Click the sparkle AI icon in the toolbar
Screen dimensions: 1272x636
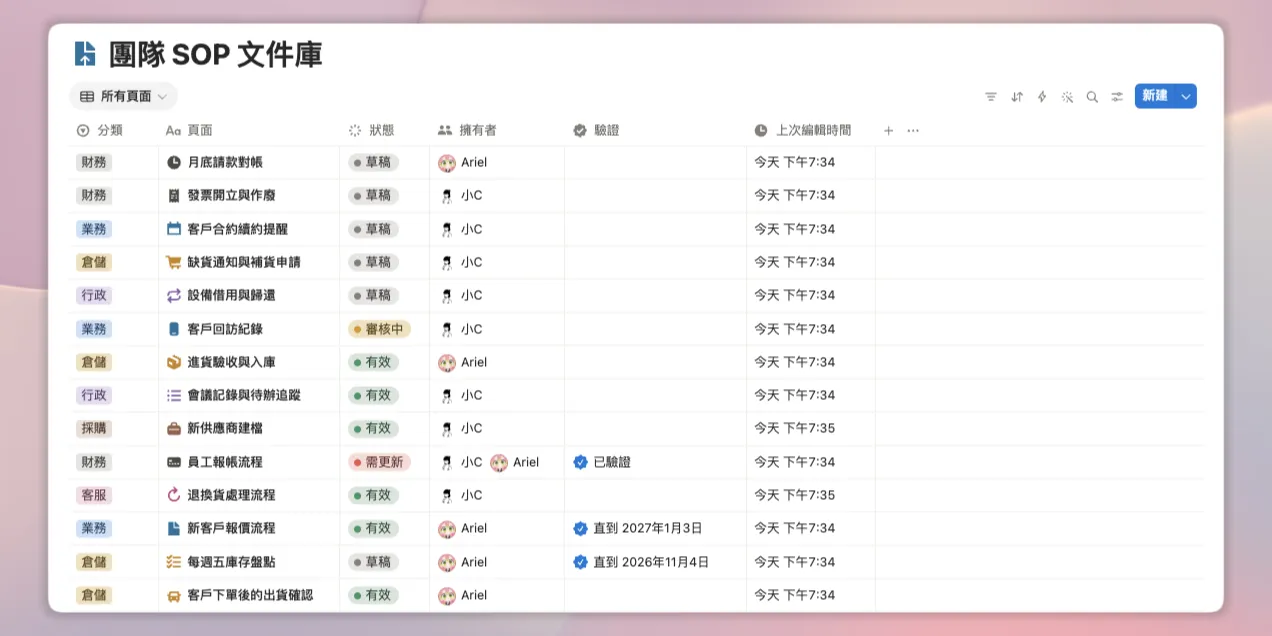(1067, 97)
